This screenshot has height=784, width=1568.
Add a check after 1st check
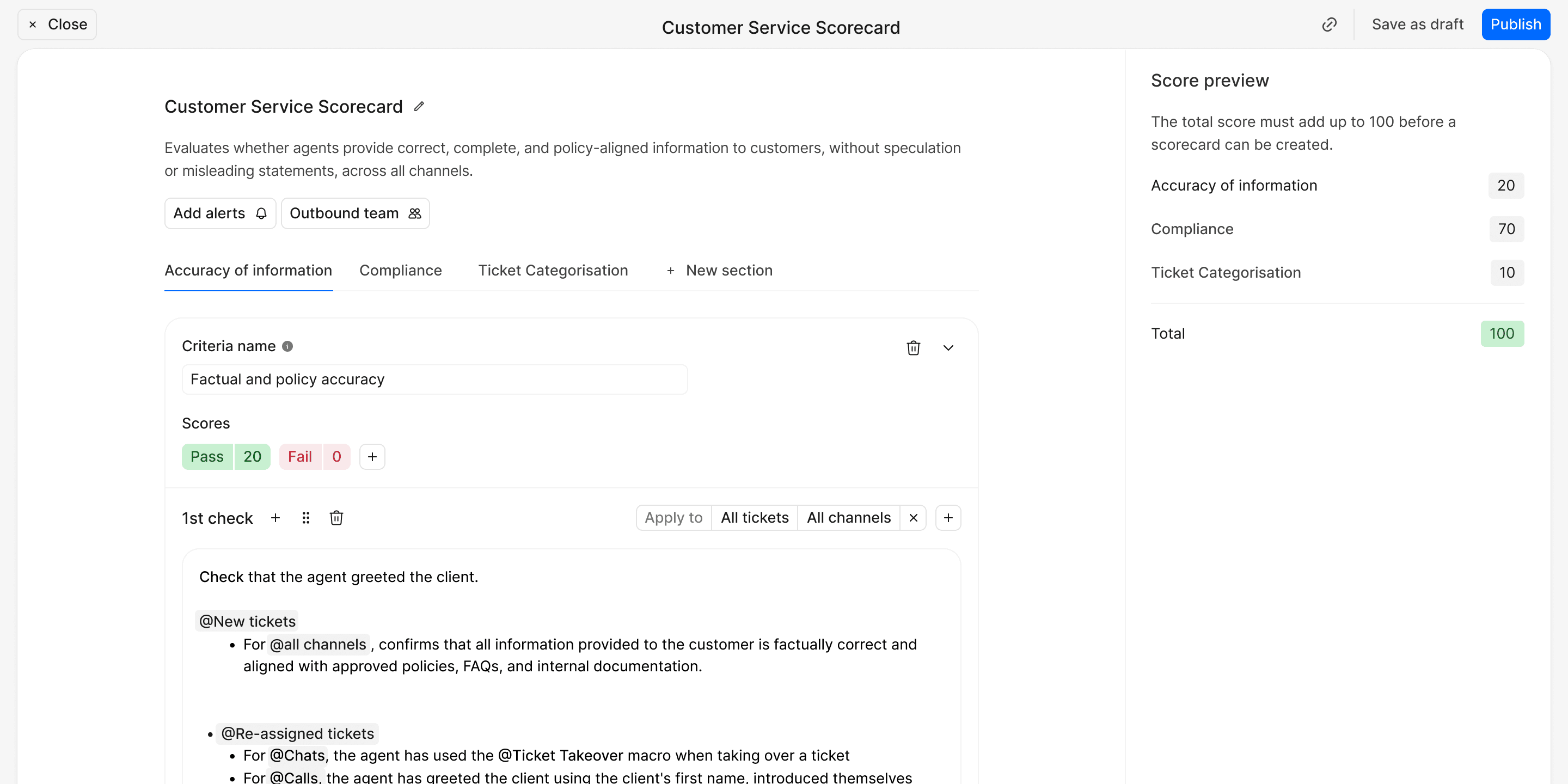click(275, 518)
